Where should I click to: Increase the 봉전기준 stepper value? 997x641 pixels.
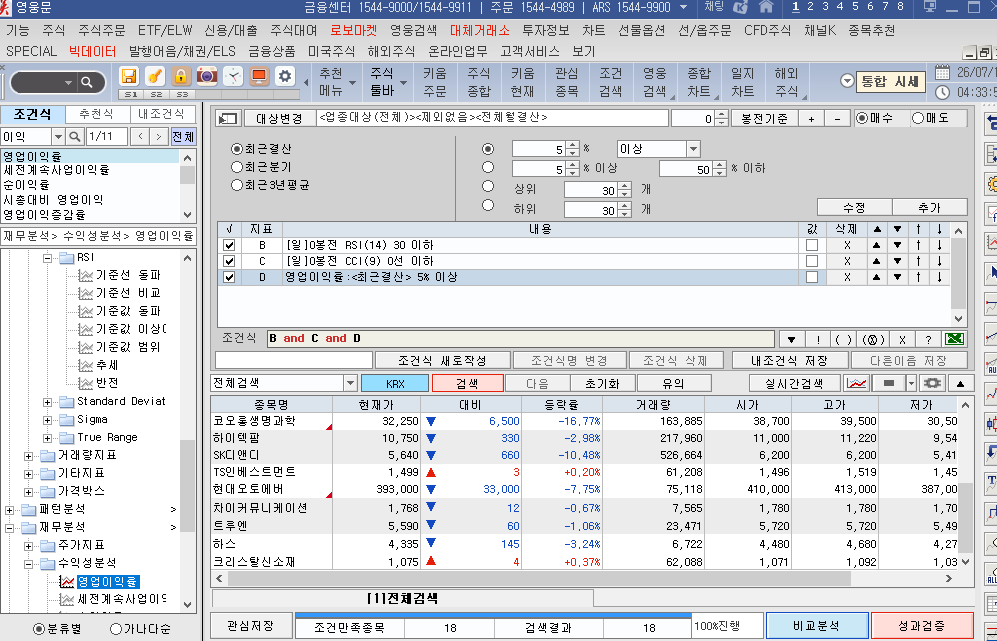pyautogui.click(x=721, y=115)
